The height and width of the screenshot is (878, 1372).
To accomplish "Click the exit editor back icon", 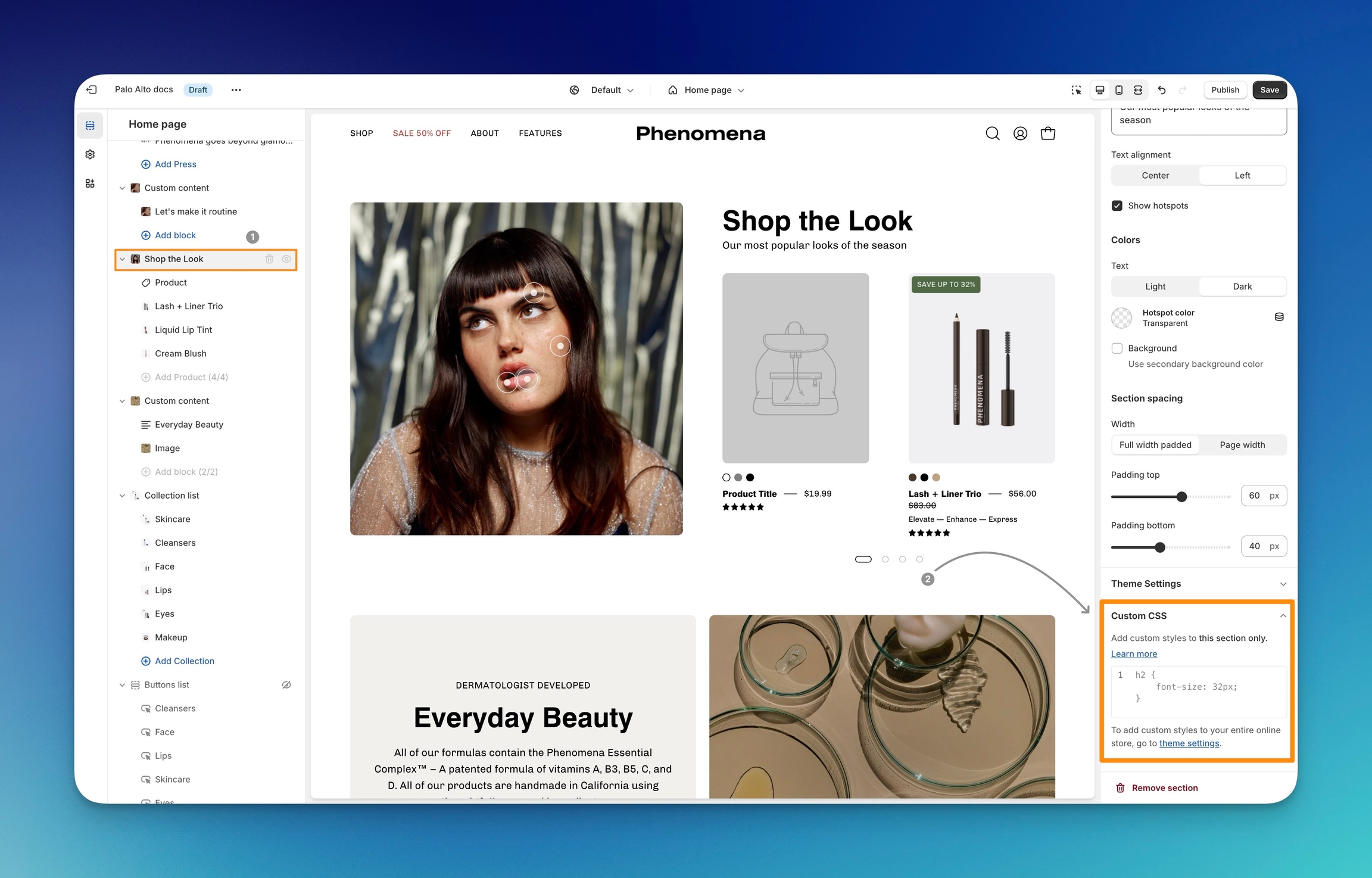I will click(x=92, y=90).
